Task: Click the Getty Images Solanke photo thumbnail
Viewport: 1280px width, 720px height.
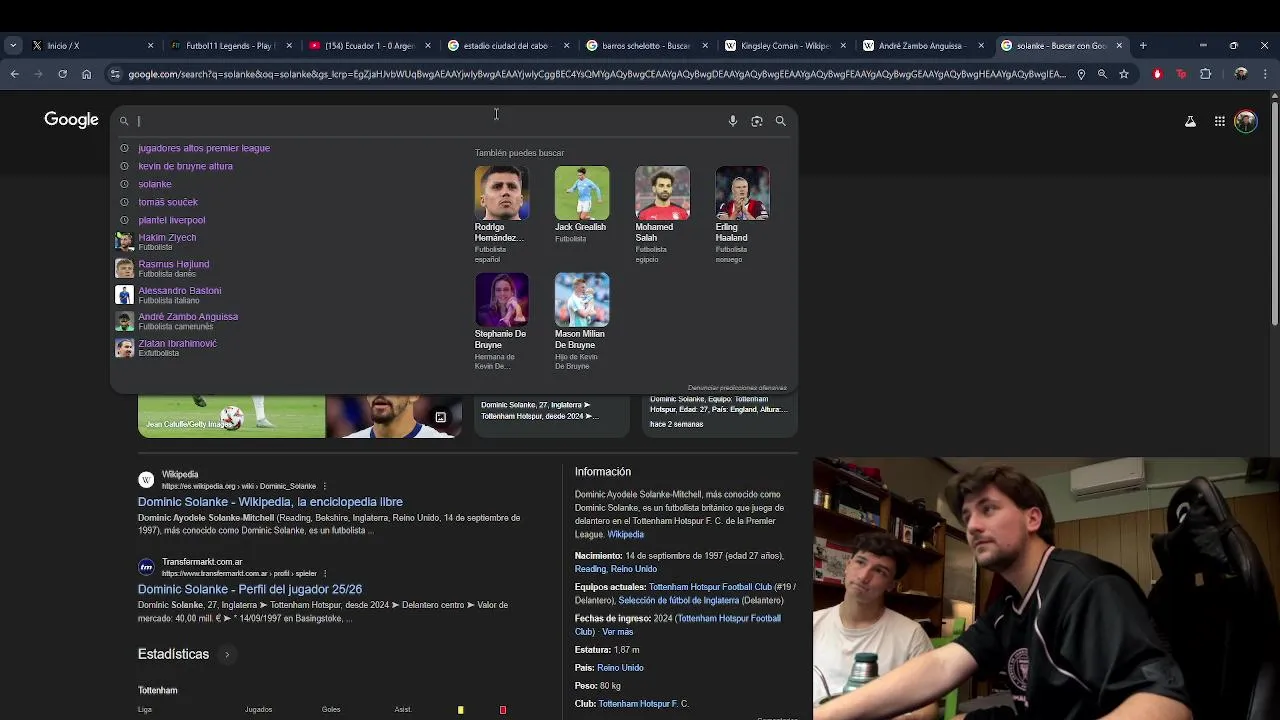Action: coord(232,417)
